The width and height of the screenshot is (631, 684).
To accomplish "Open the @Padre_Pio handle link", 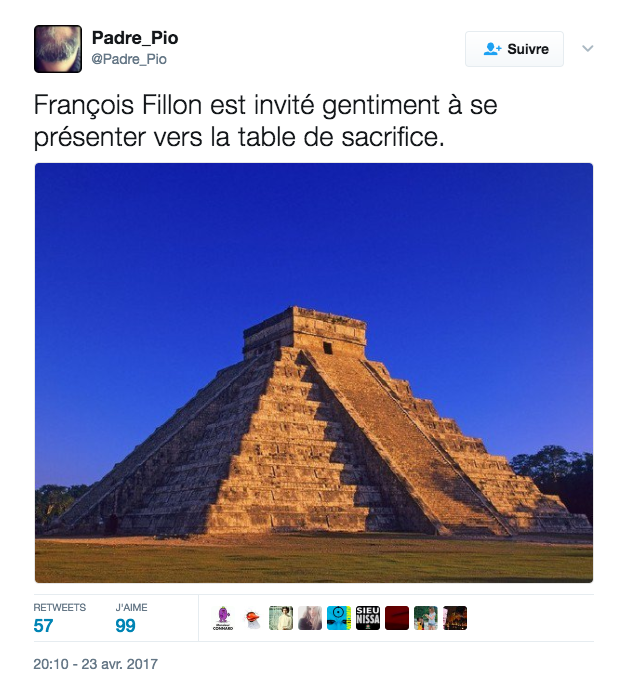I will pyautogui.click(x=129, y=59).
